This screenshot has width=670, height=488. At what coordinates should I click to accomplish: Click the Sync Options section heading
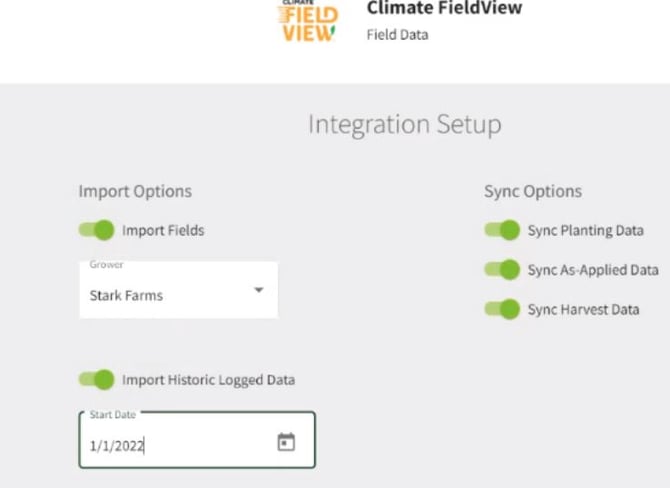532,191
